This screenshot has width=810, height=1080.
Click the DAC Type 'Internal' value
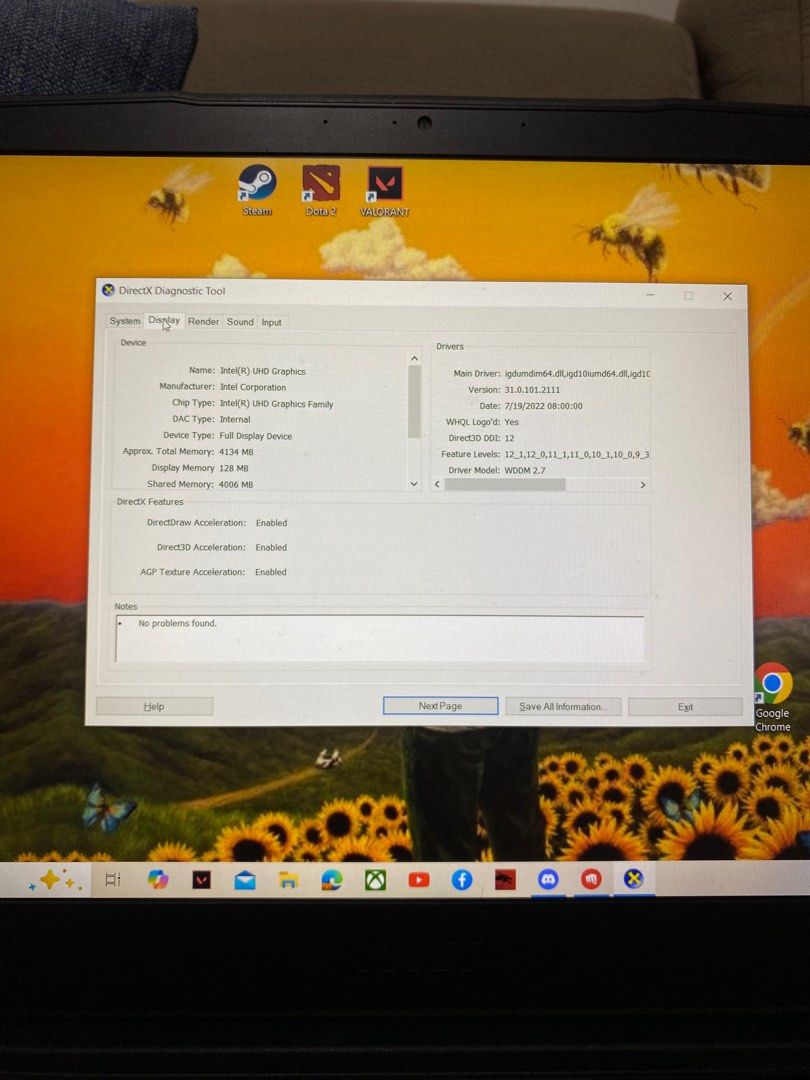(x=235, y=419)
